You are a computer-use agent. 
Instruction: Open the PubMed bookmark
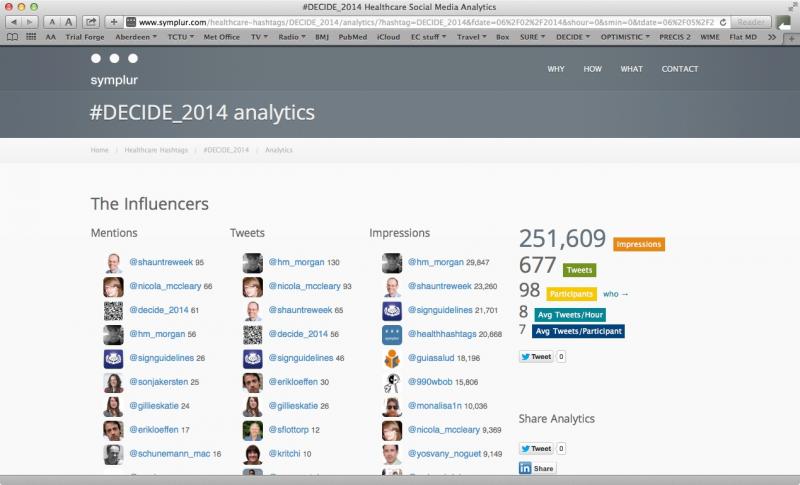[x=353, y=37]
